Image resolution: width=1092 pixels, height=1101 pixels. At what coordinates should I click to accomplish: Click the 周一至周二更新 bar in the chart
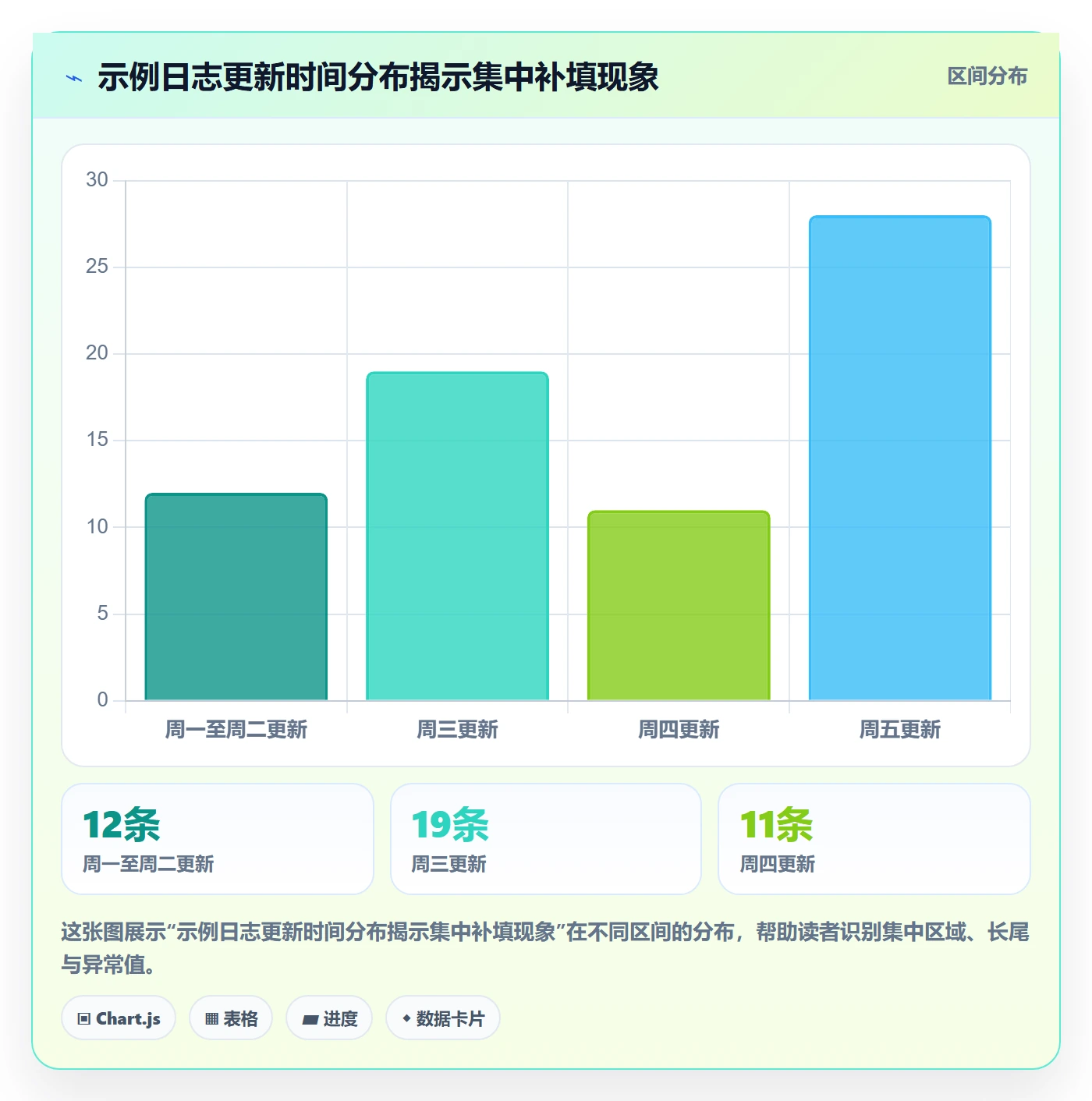click(x=236, y=597)
